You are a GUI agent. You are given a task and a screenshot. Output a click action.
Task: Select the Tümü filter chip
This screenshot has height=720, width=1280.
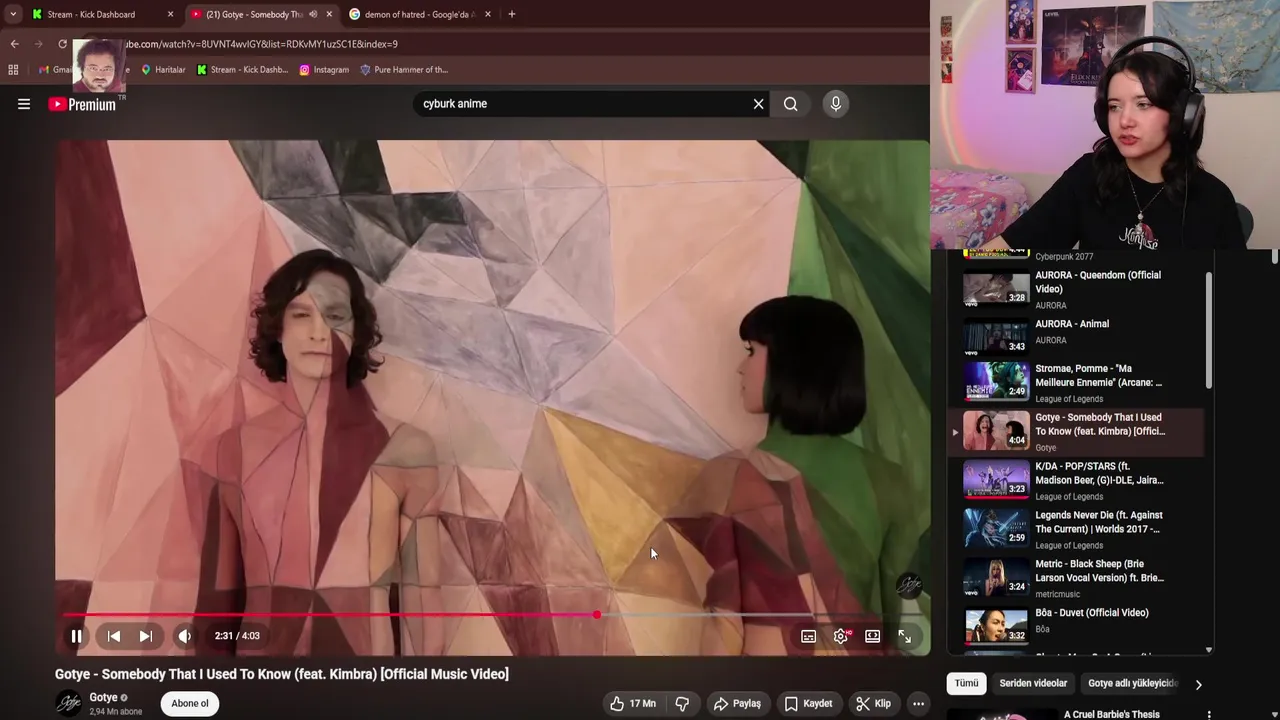966,683
